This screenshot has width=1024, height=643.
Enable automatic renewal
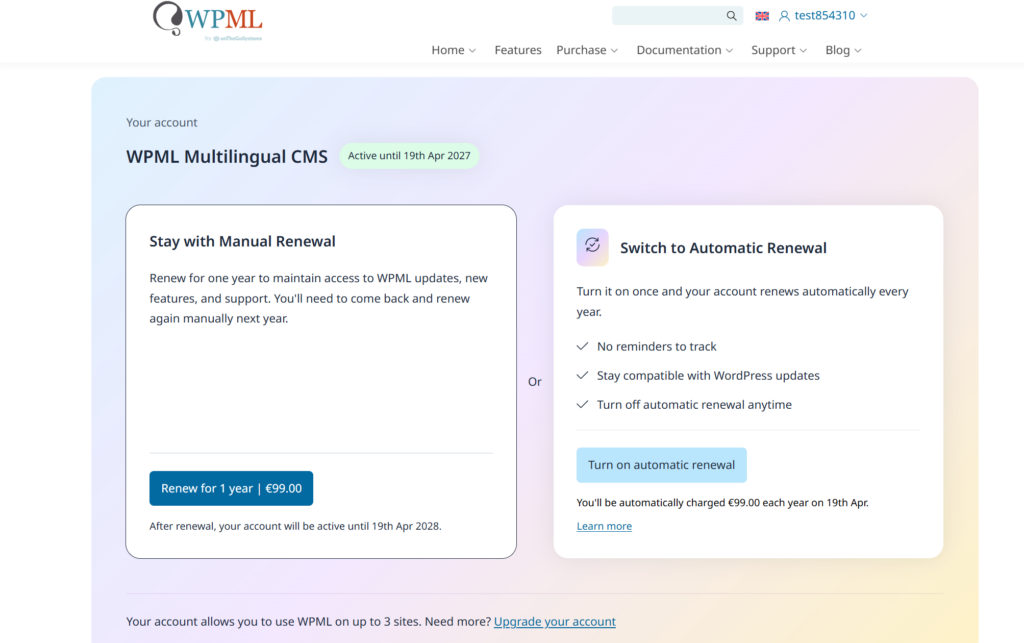661,465
